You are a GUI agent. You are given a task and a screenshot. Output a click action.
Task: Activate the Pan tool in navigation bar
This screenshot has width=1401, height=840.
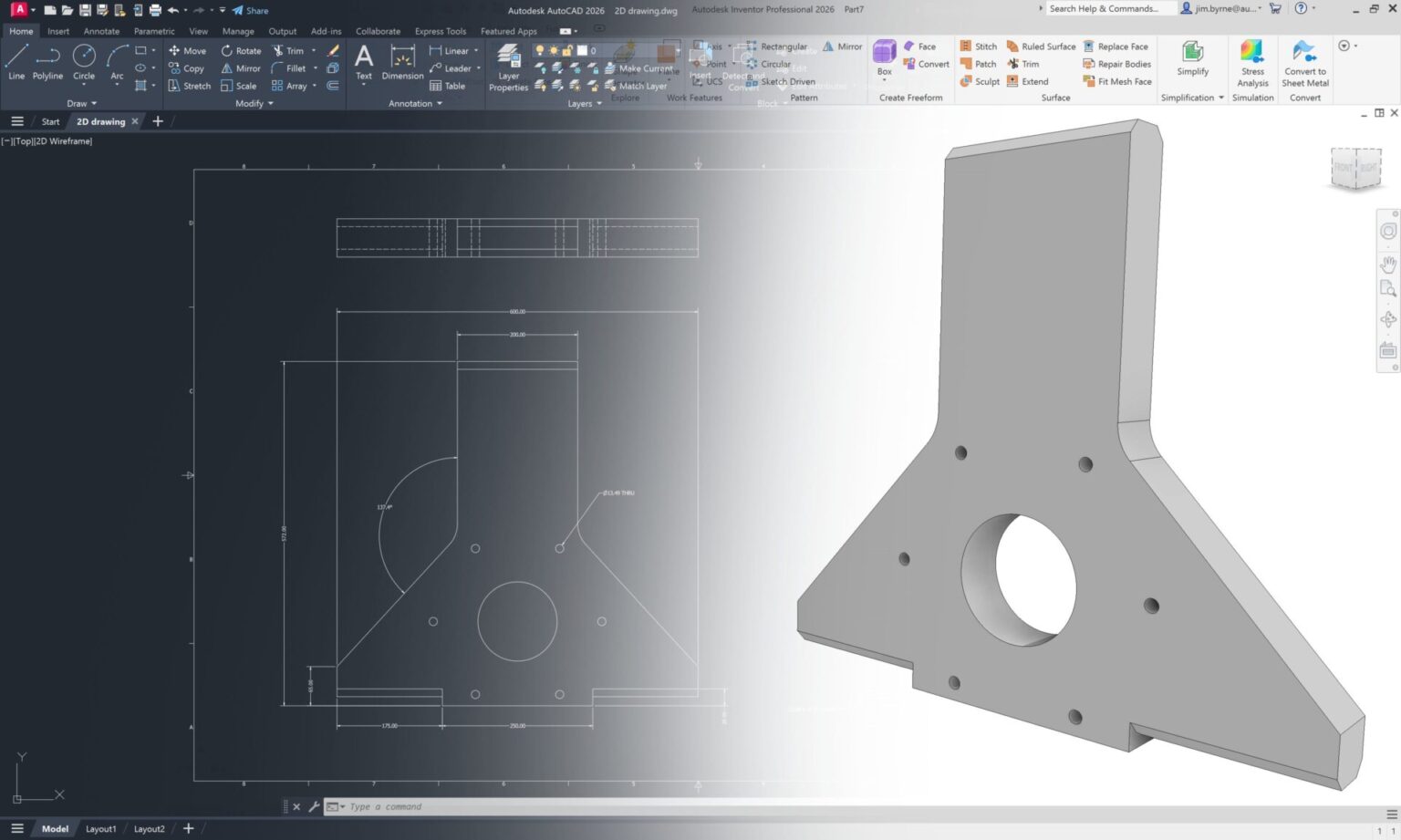[x=1387, y=264]
